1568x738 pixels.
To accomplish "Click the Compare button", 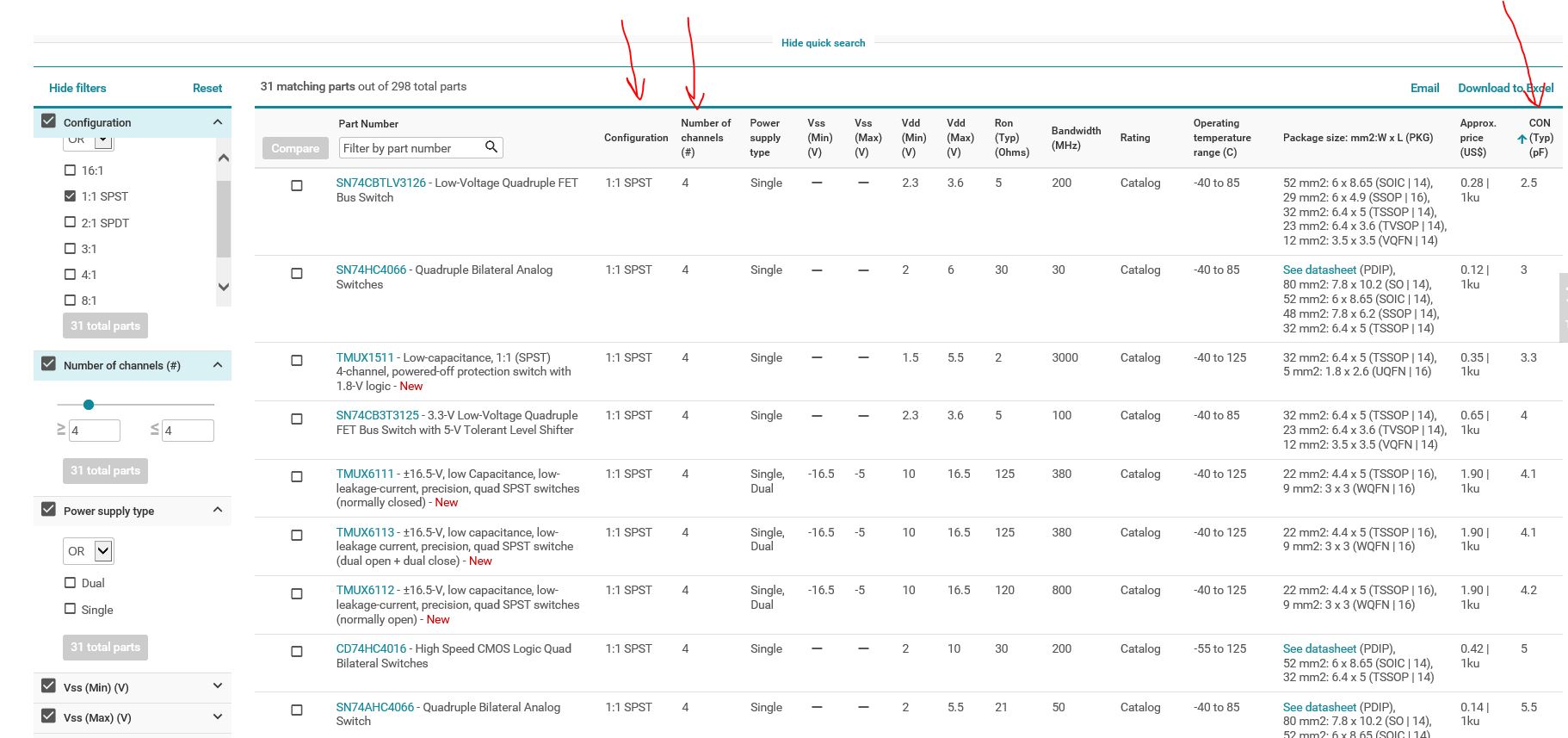I will point(295,148).
